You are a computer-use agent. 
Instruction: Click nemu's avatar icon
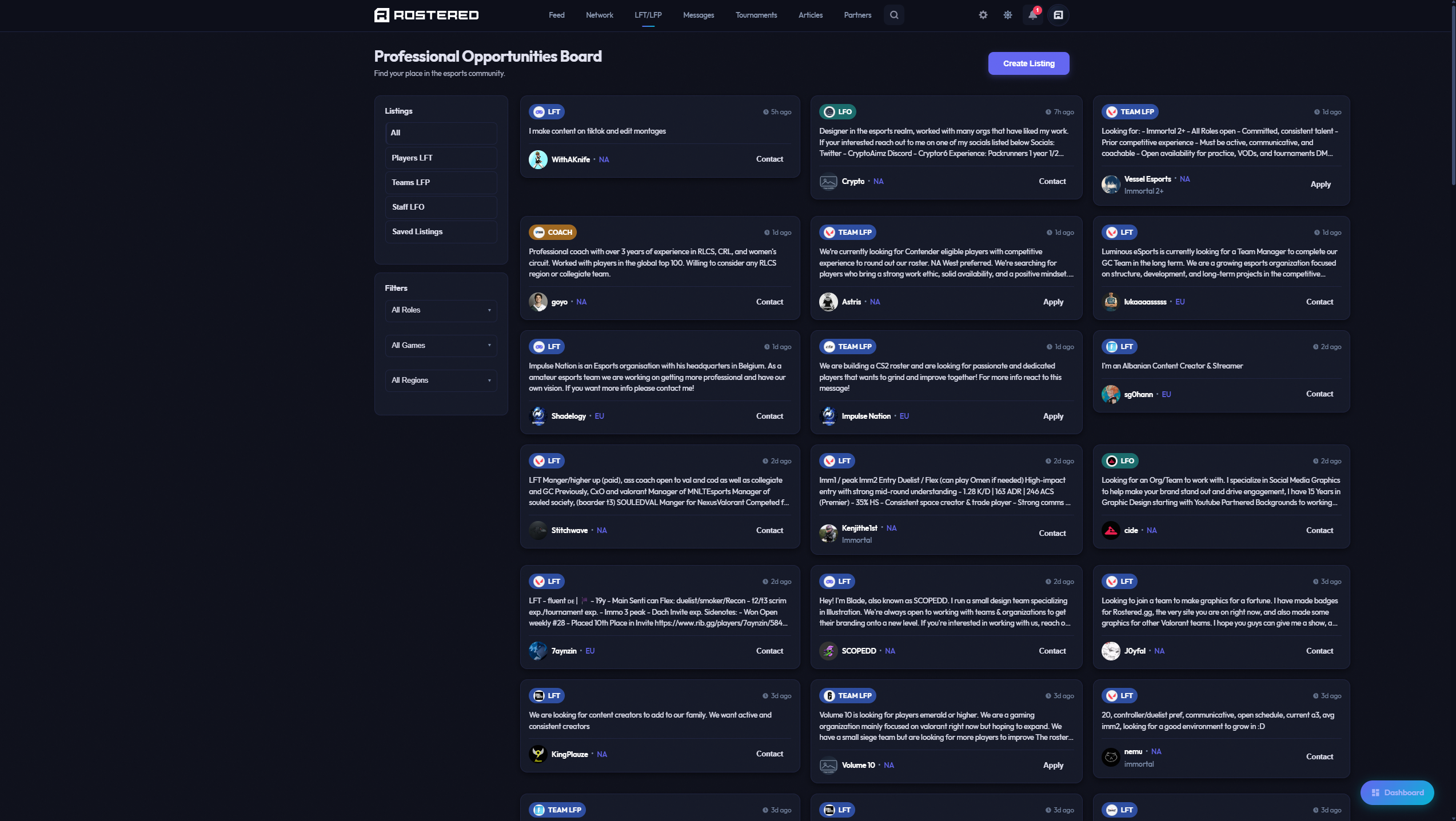[x=1111, y=757]
